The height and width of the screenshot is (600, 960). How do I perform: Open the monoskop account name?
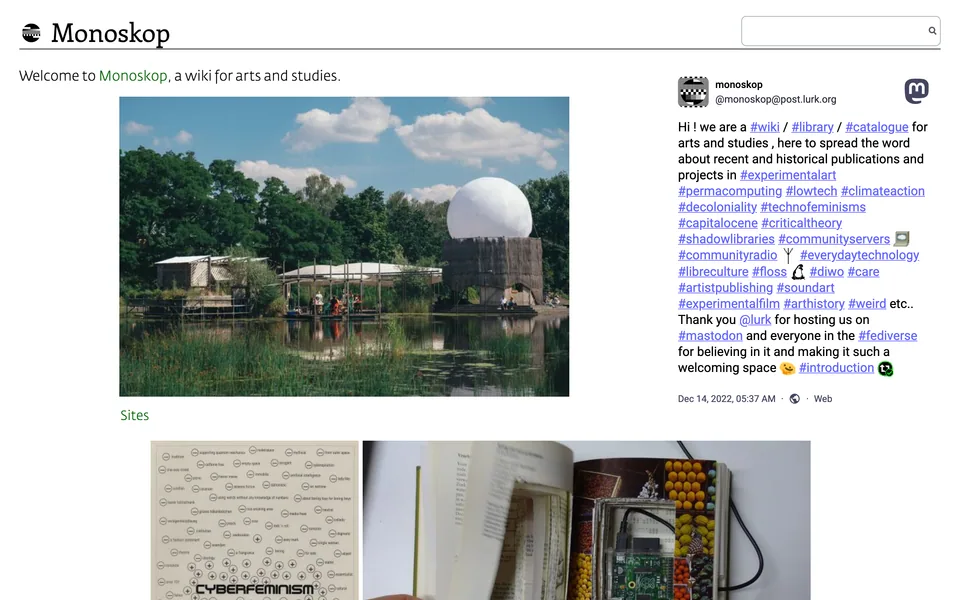coord(739,84)
